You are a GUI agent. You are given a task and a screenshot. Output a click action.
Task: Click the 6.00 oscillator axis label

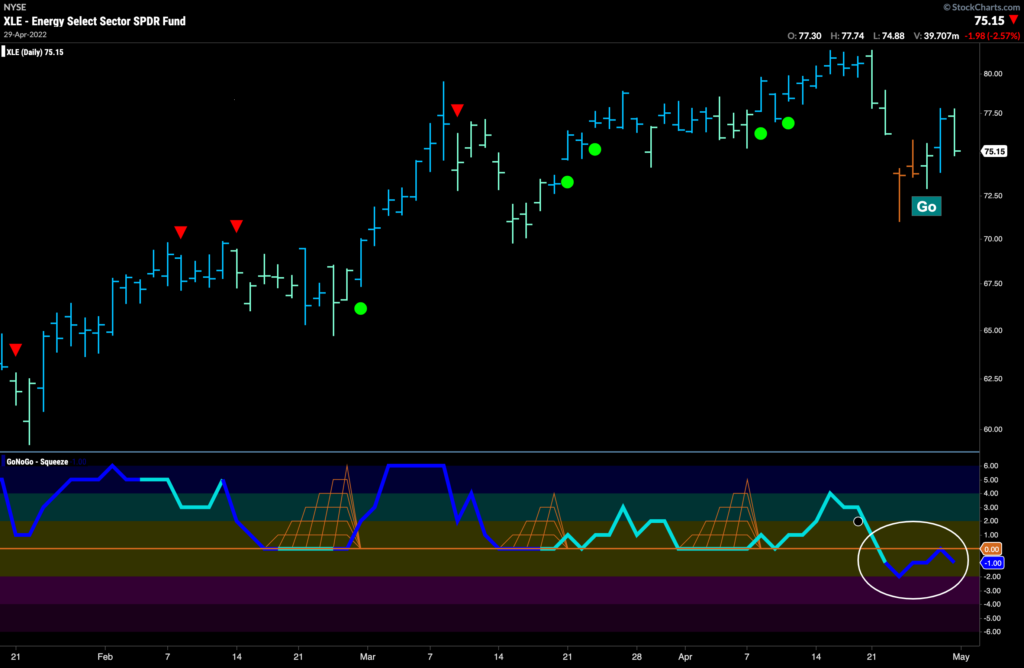coord(991,466)
